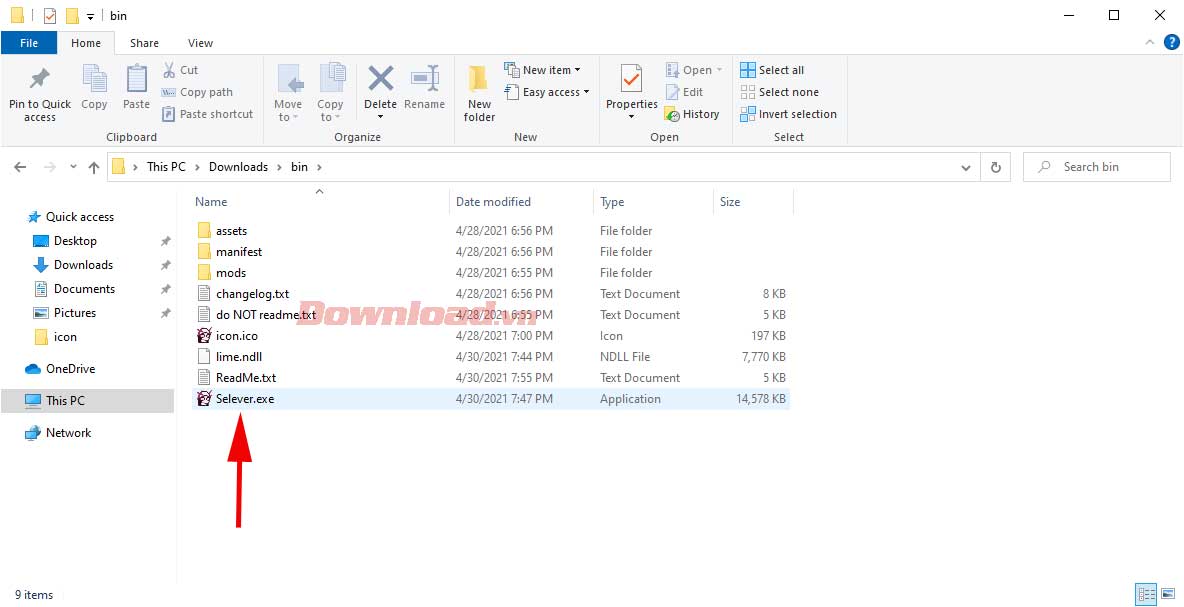Image resolution: width=1184 pixels, height=607 pixels.
Task: Collapse the ribbon with the chevron
Action: pyautogui.click(x=1150, y=43)
